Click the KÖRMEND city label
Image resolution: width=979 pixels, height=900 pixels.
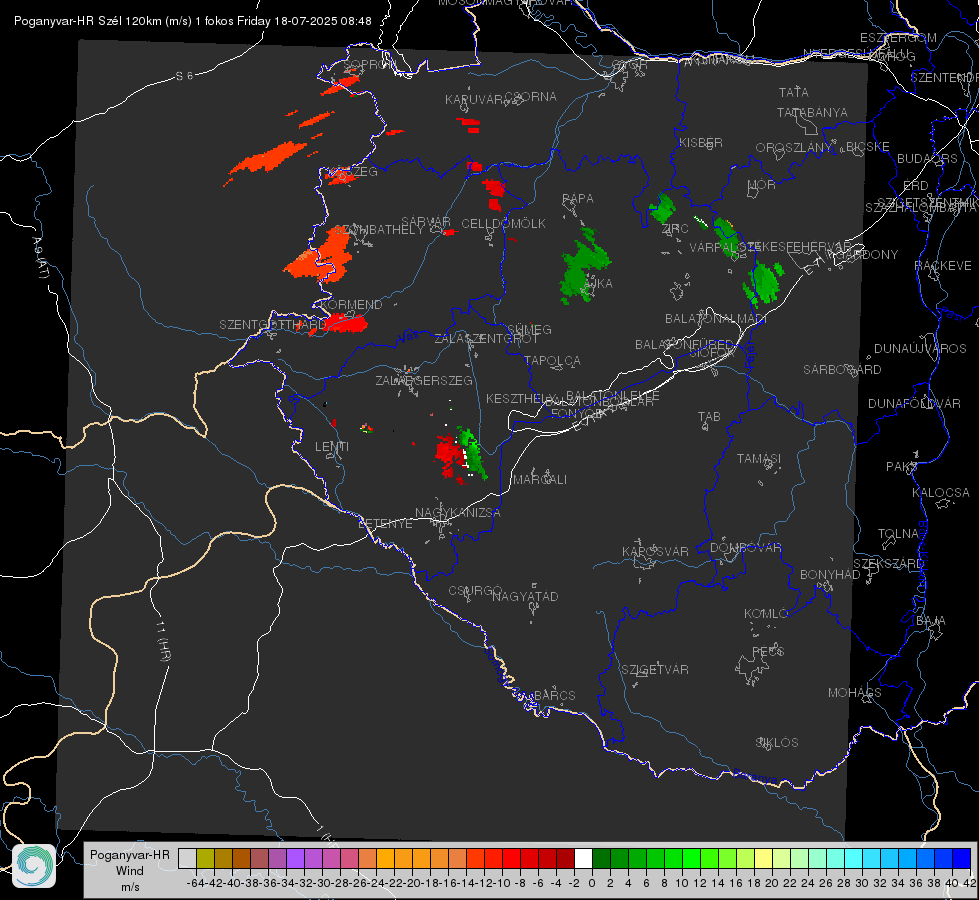click(350, 305)
